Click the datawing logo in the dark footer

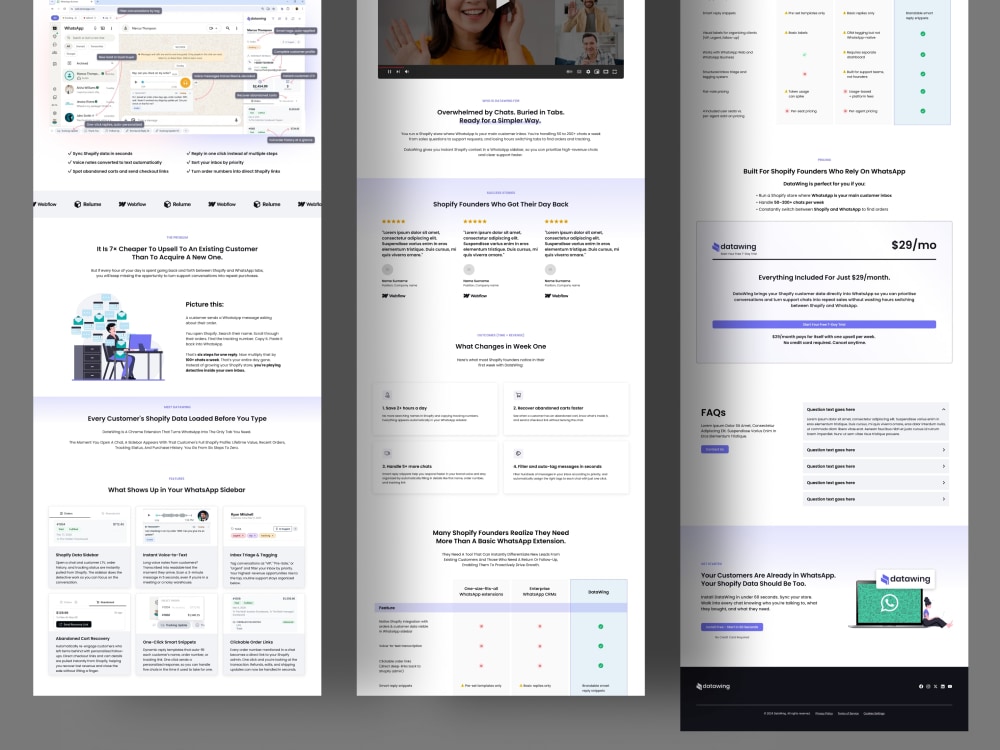(x=713, y=686)
